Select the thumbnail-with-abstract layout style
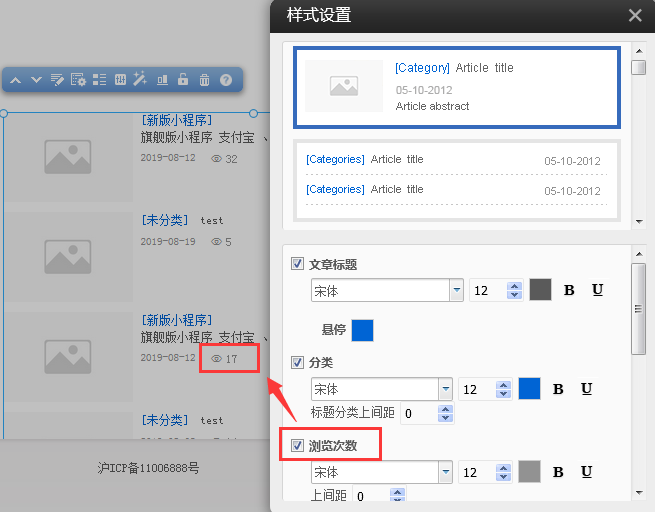This screenshot has width=655, height=512. pyautogui.click(x=456, y=87)
